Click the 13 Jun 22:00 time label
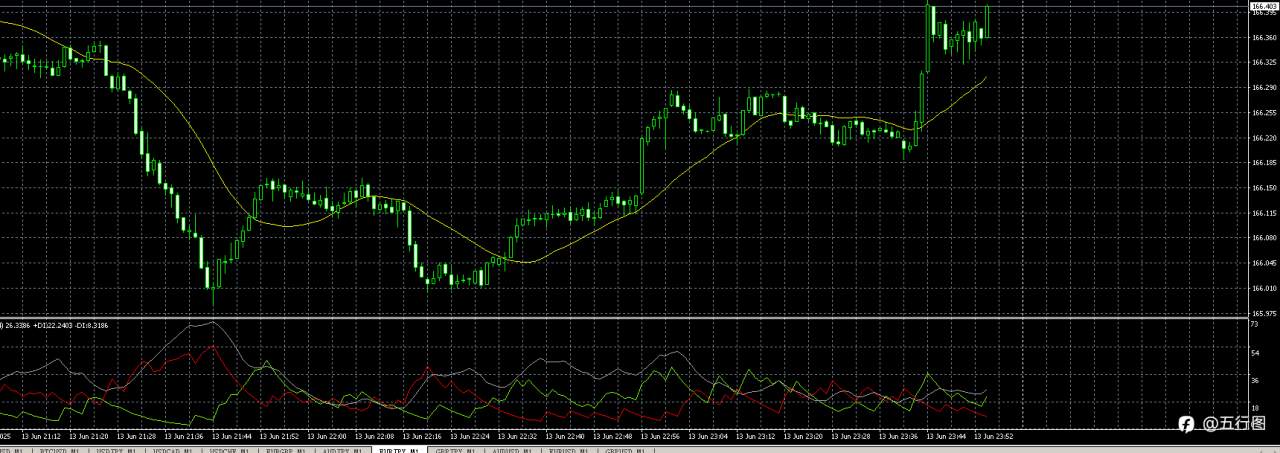 click(325, 436)
